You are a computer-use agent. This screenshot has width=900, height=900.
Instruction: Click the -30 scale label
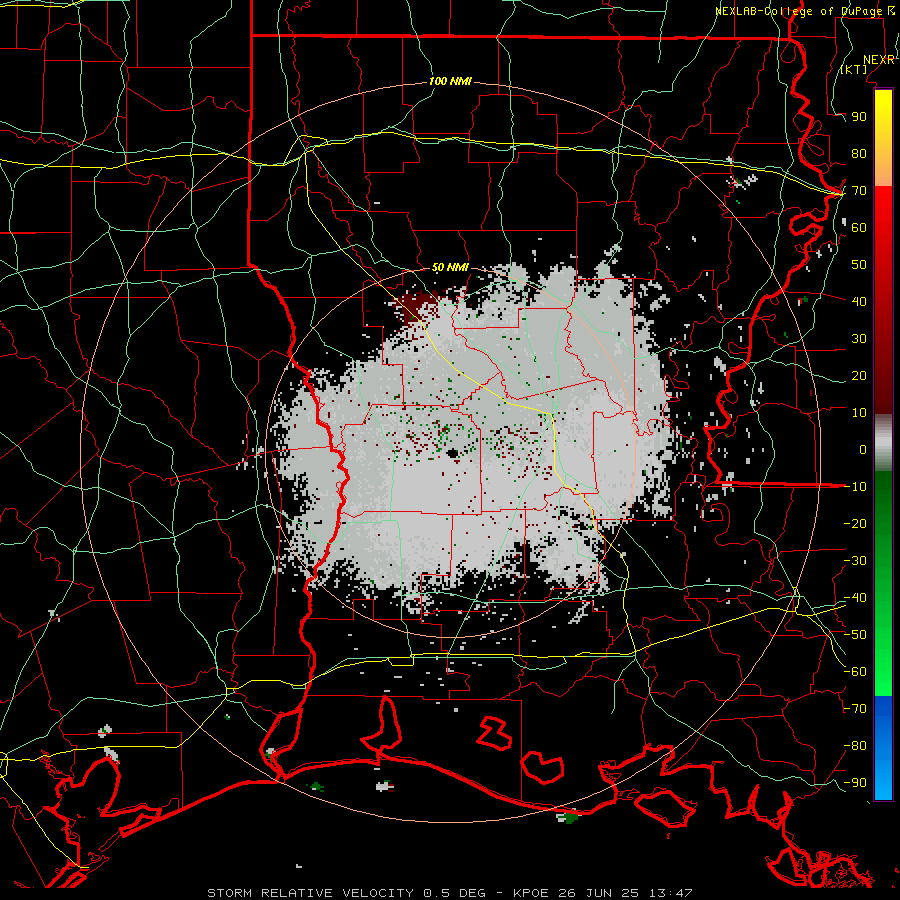[855, 561]
